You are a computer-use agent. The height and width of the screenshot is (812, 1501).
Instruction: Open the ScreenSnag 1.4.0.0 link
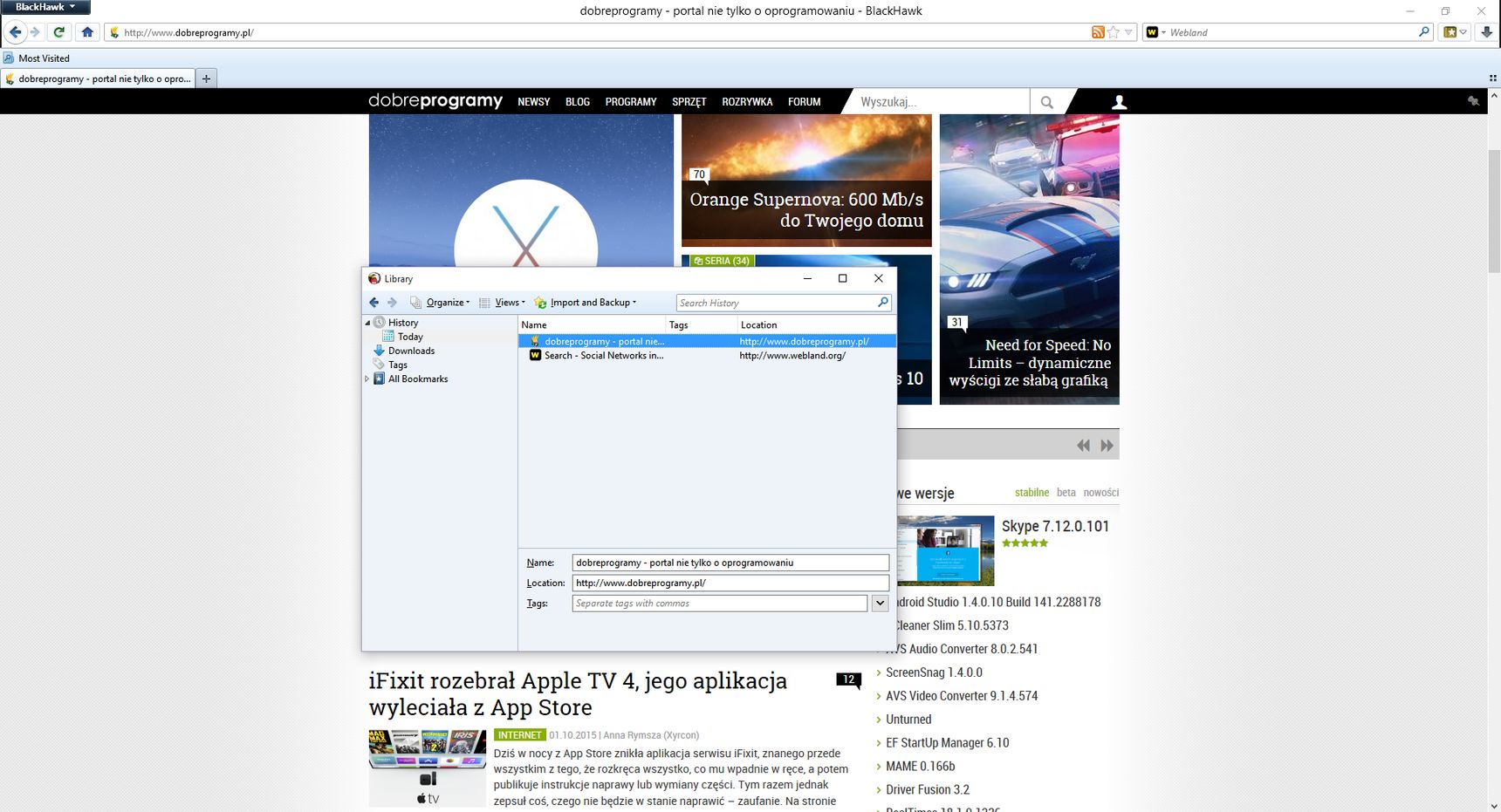coord(934,672)
